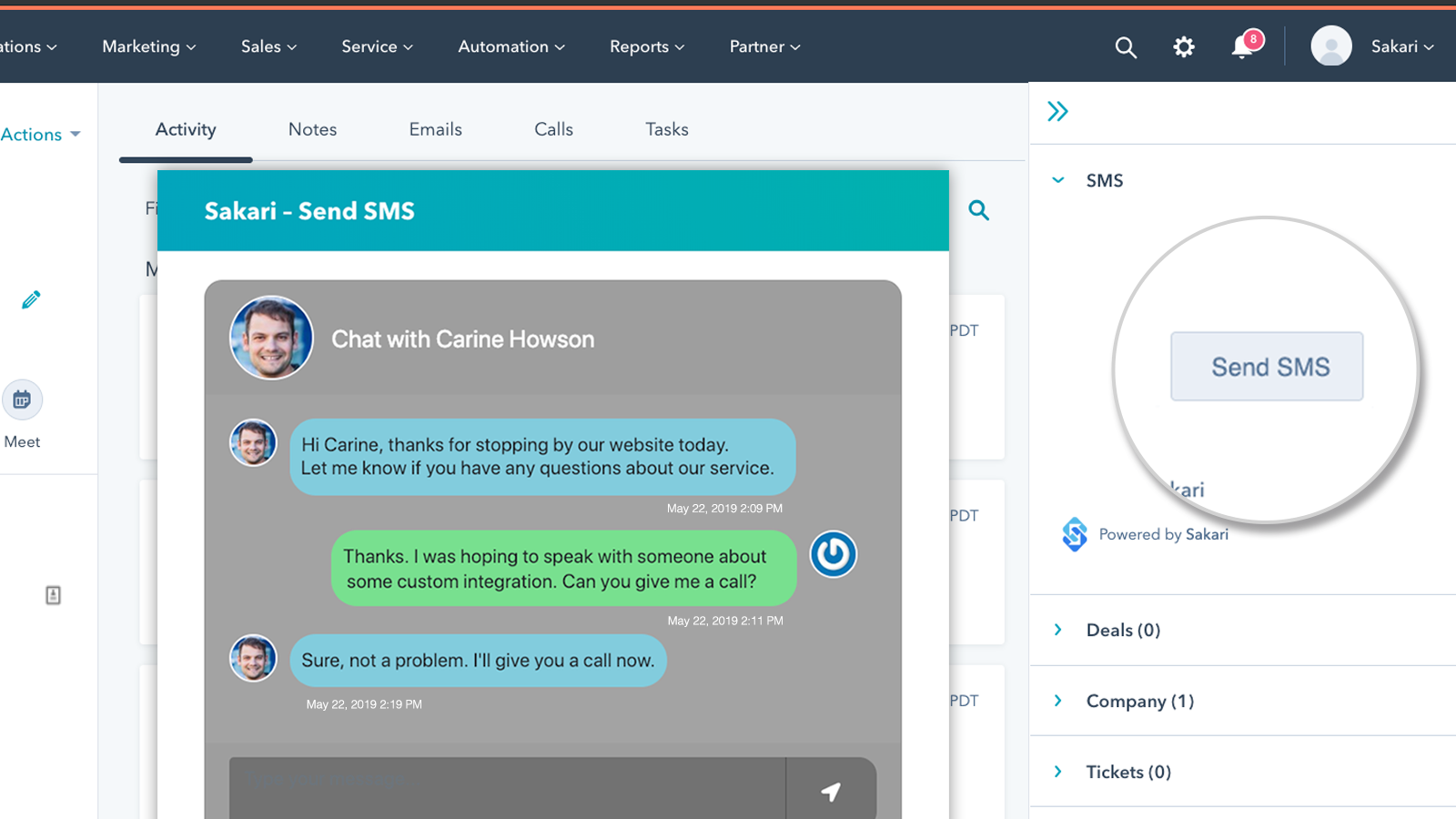Click the pencil edit icon
The width and height of the screenshot is (1456, 819).
click(30, 299)
